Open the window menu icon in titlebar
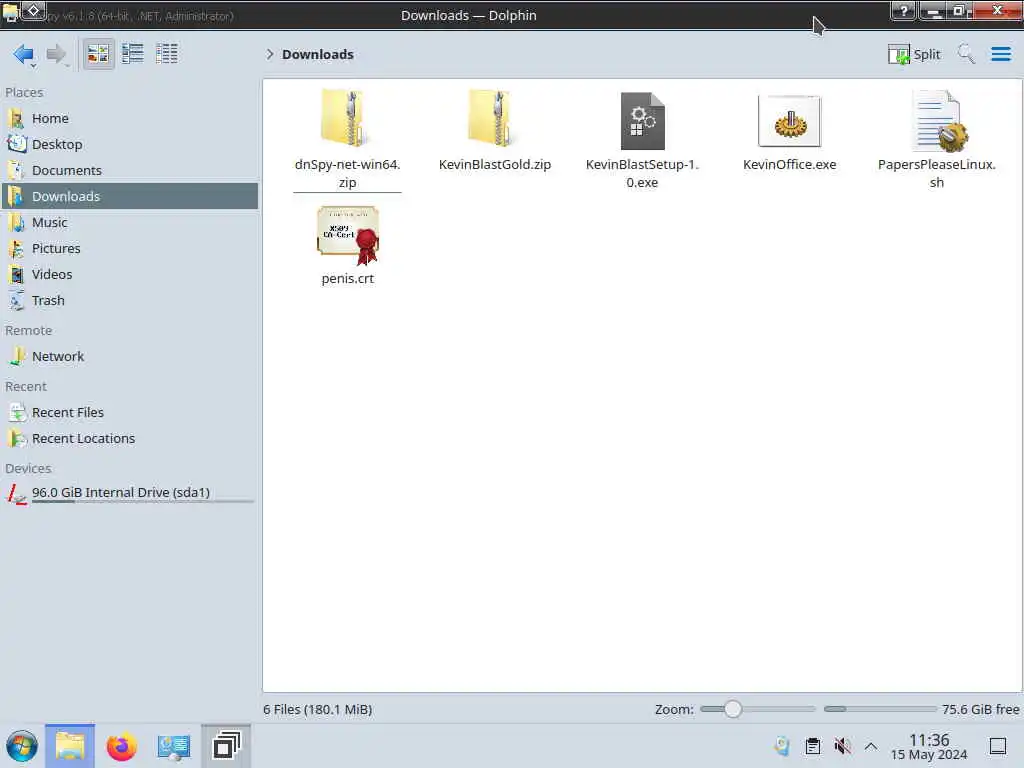 (x=10, y=12)
